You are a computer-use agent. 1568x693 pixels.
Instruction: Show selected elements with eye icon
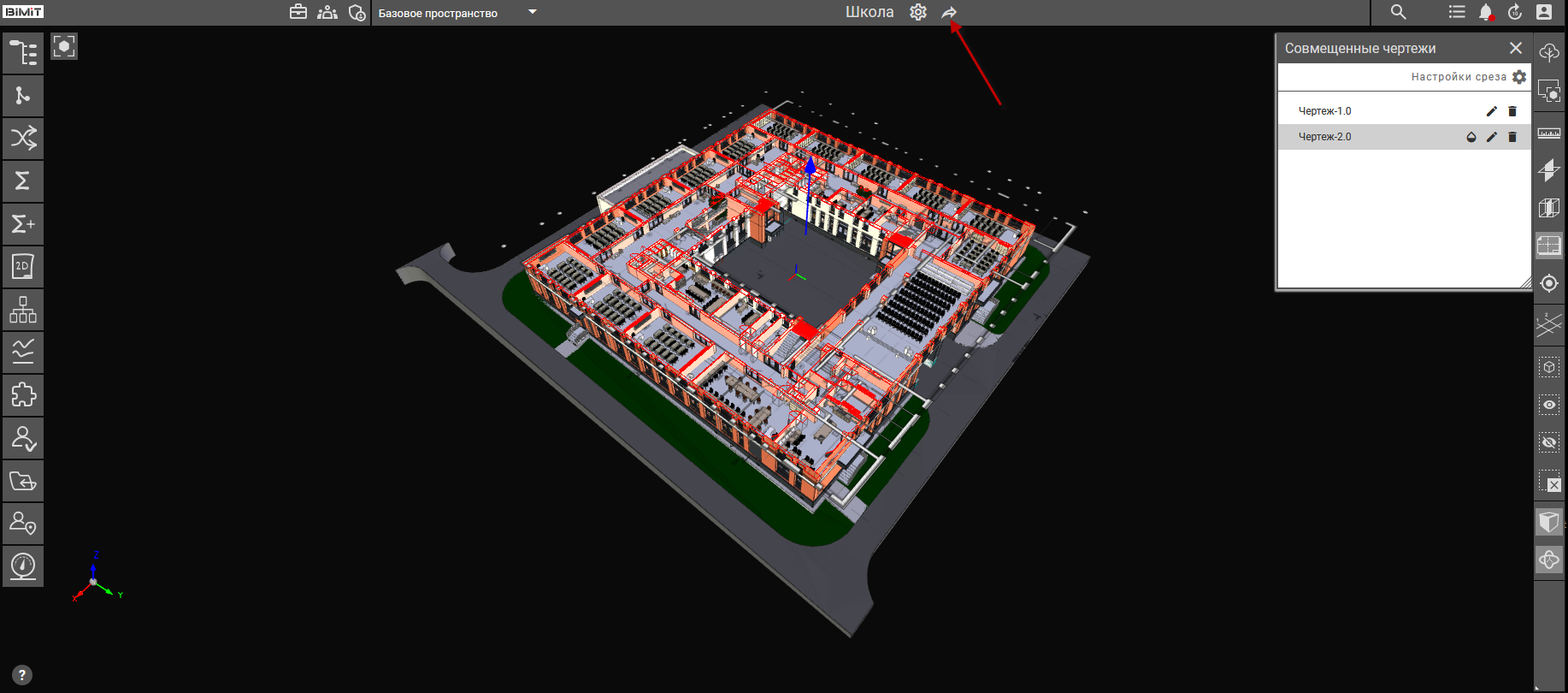click(x=1549, y=405)
